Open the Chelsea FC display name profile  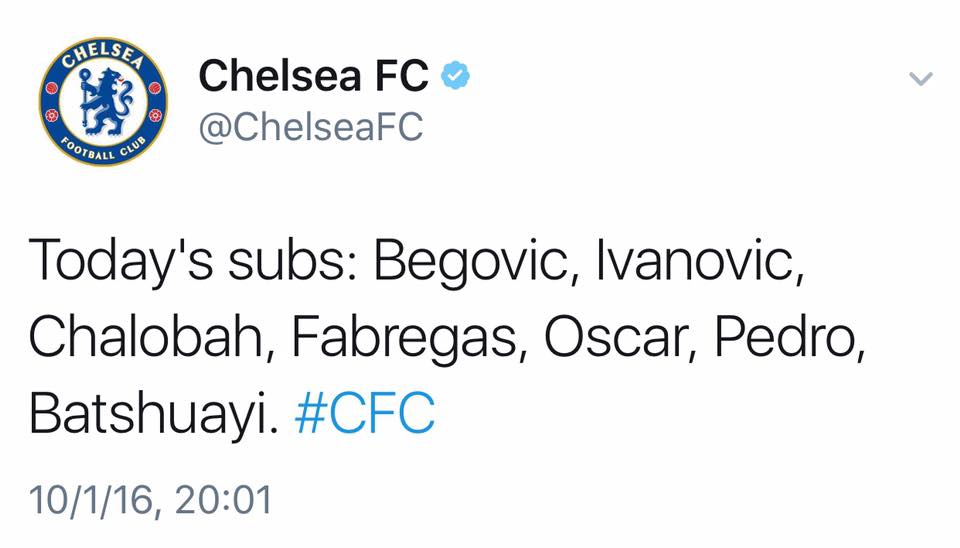point(314,75)
